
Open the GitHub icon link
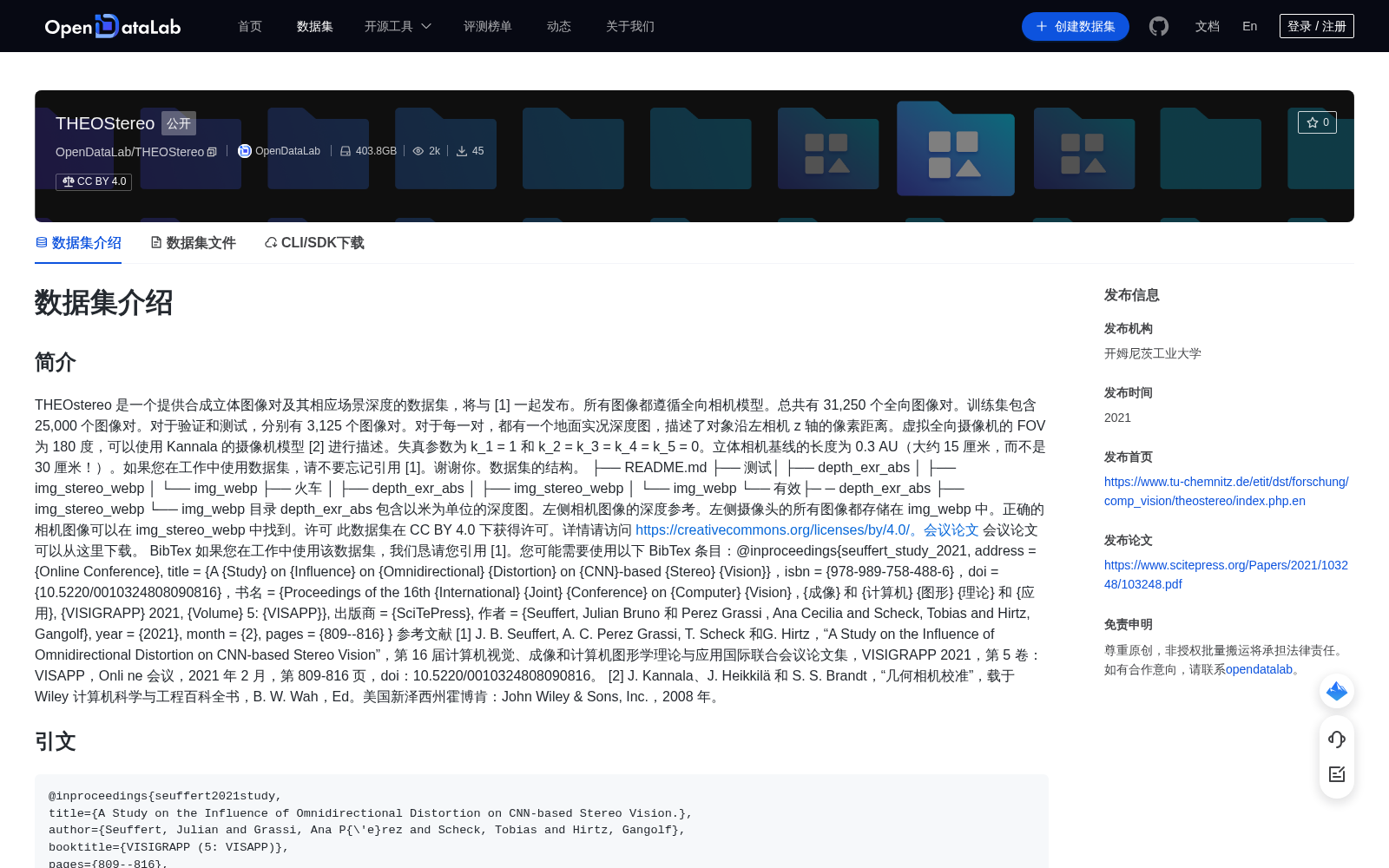[x=1159, y=26]
